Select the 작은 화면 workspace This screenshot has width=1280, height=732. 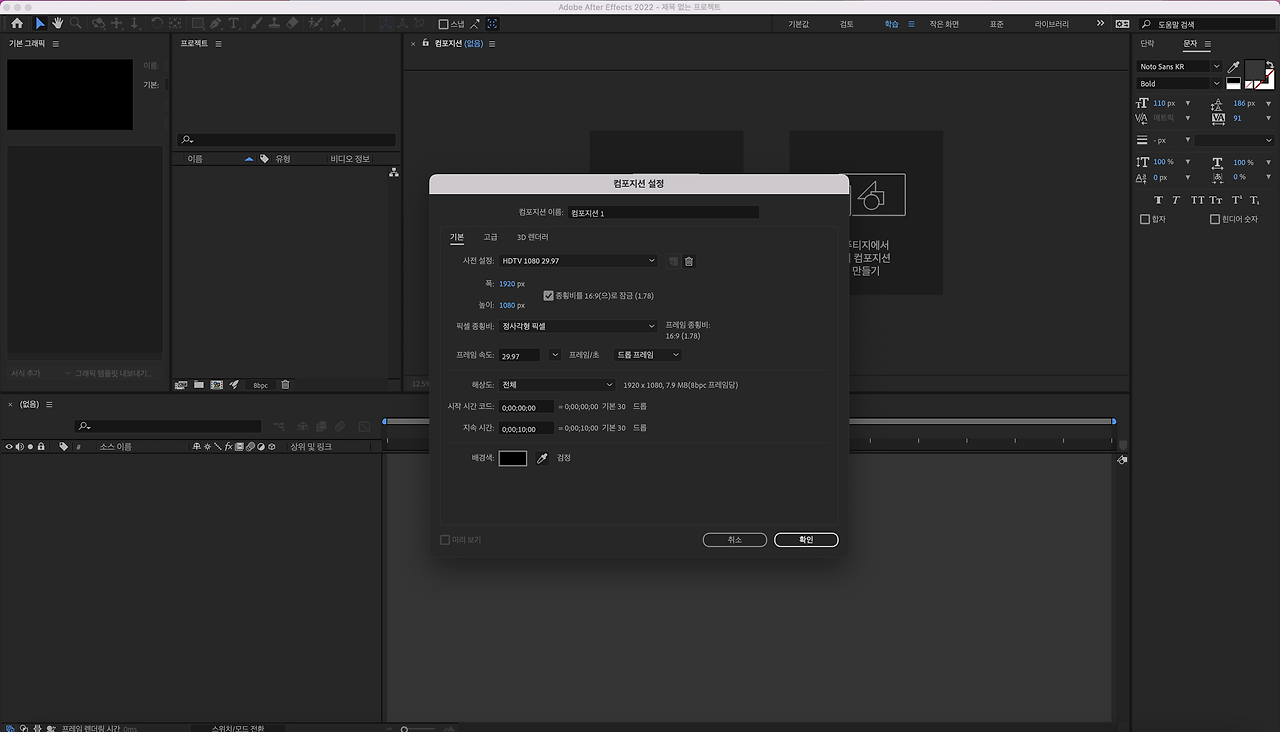(x=944, y=24)
